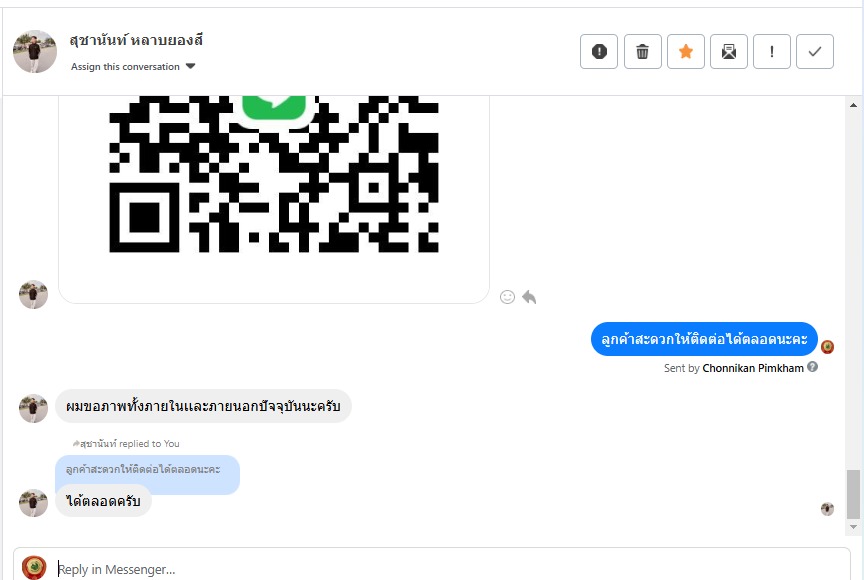Screen dimensions: 864x580
Task: Open customer name in conversation header
Action: coord(137,40)
